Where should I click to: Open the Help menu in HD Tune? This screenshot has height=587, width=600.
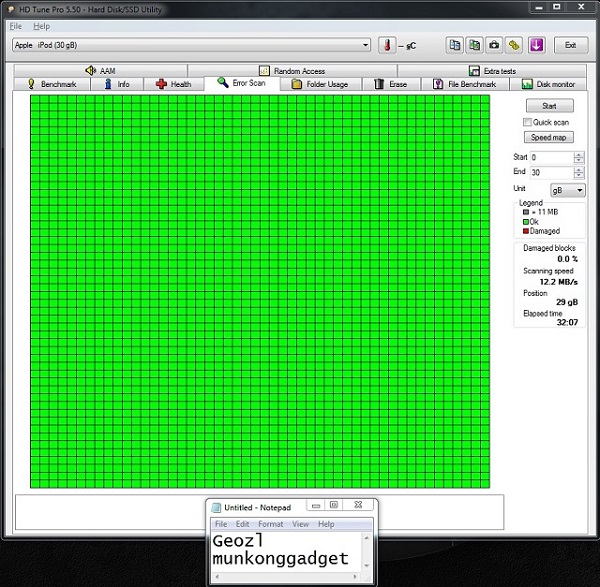pos(40,26)
